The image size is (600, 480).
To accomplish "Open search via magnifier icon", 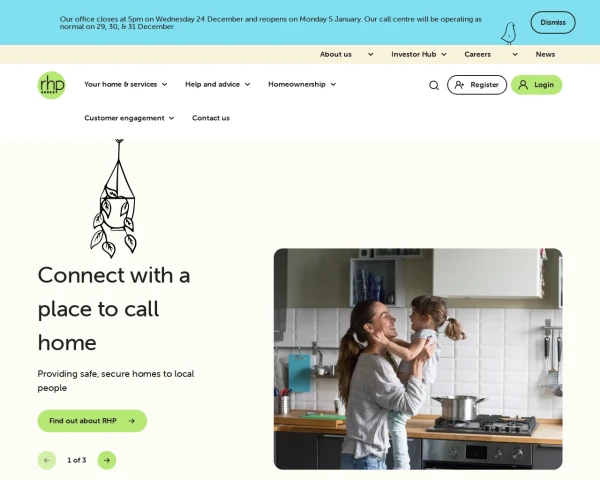I will (x=434, y=85).
